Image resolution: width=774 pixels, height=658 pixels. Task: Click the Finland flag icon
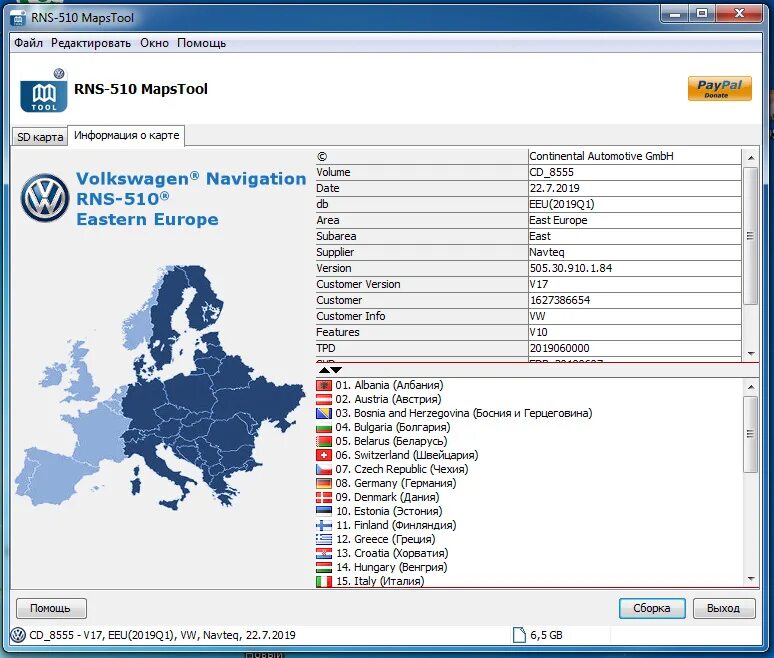(x=324, y=525)
